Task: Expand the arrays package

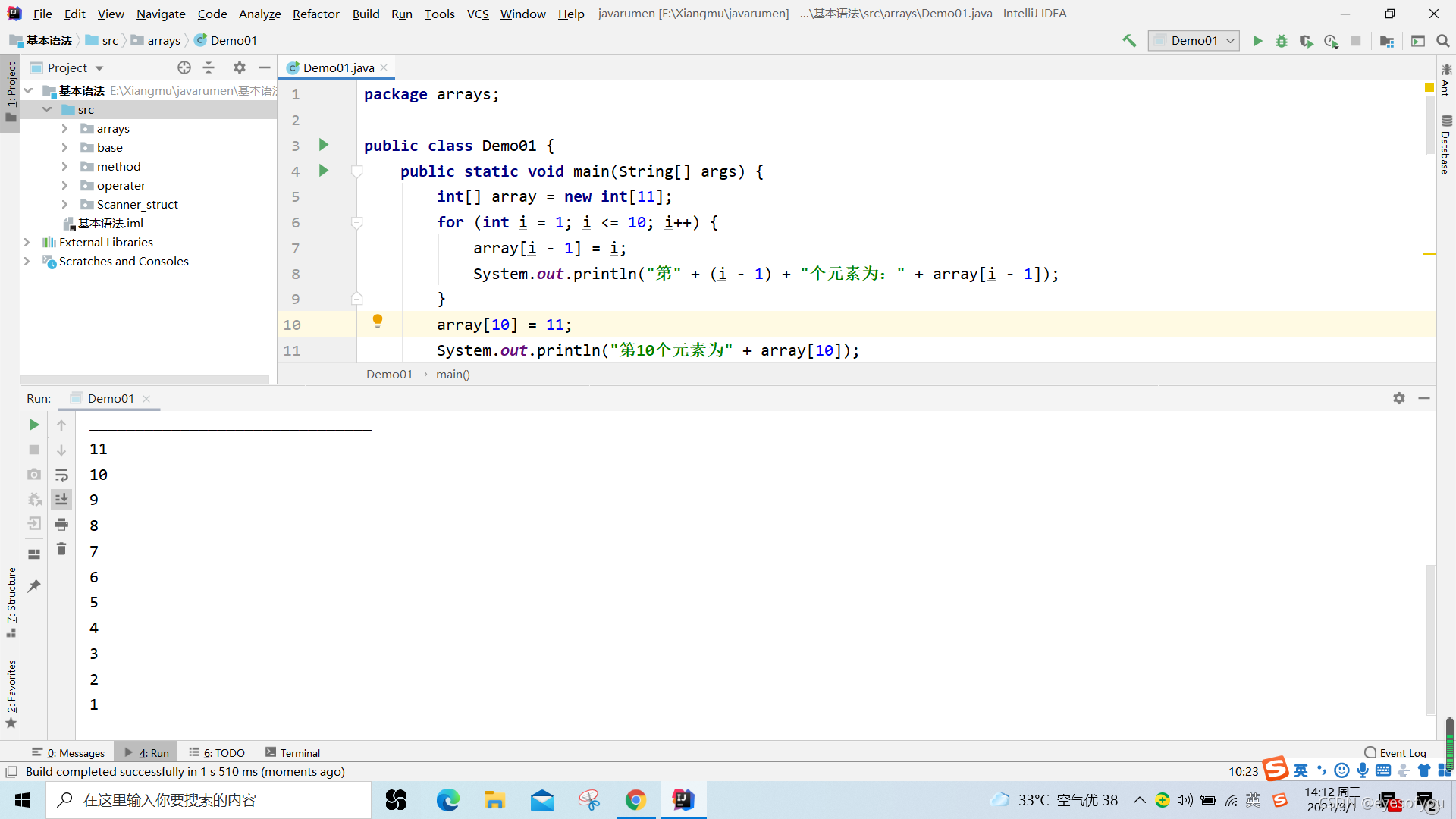Action: (x=65, y=128)
